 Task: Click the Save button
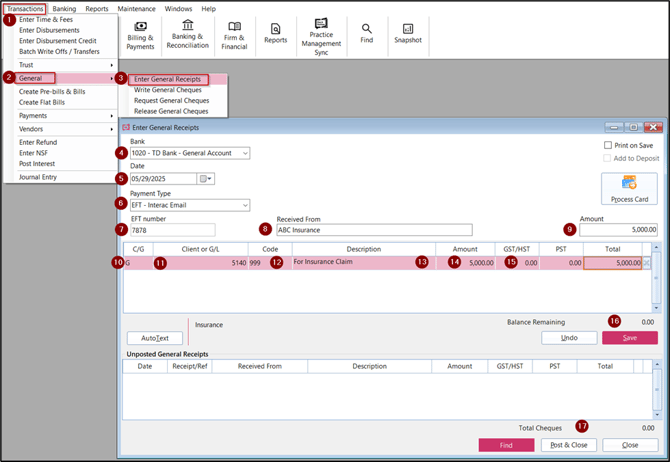coord(629,338)
